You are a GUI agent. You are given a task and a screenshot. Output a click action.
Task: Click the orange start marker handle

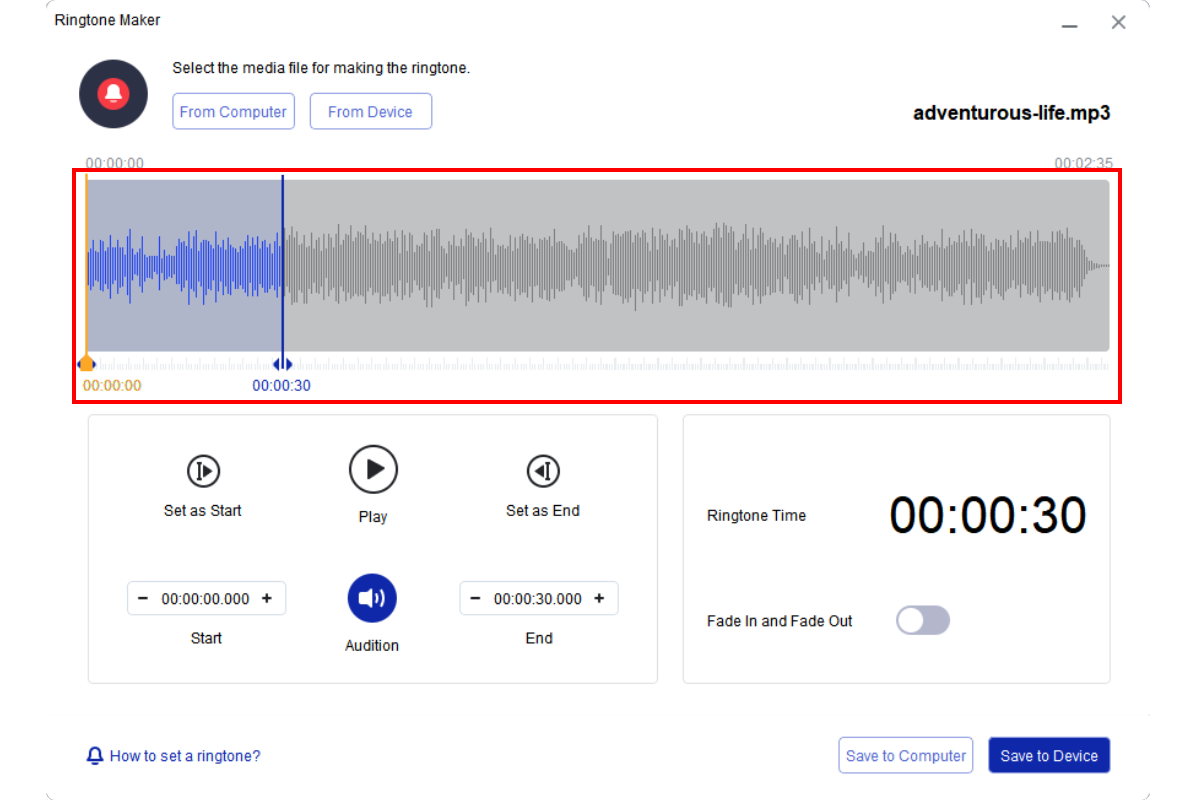click(87, 364)
